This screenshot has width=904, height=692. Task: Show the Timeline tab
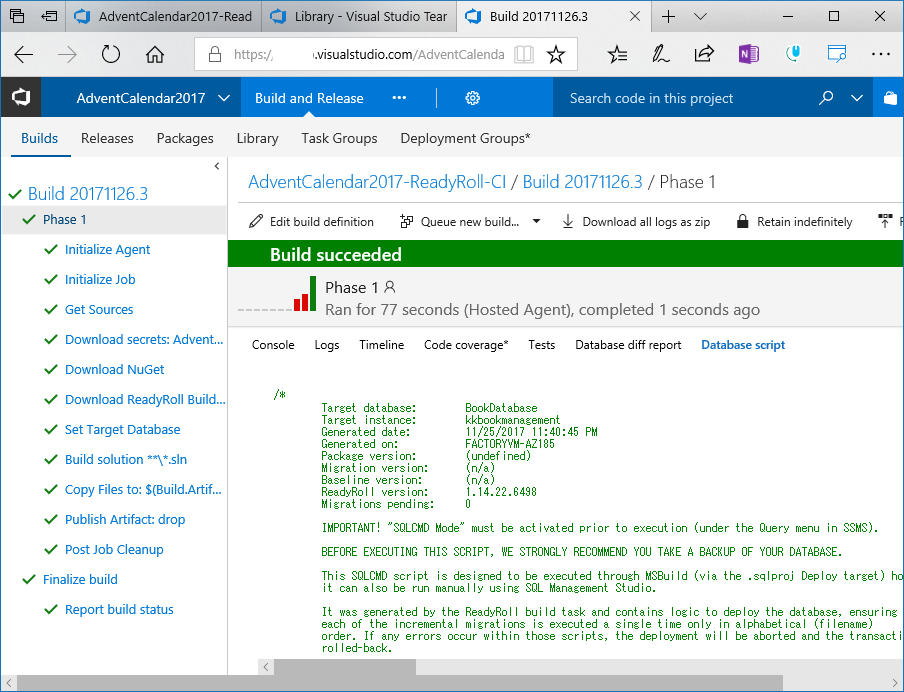(381, 345)
